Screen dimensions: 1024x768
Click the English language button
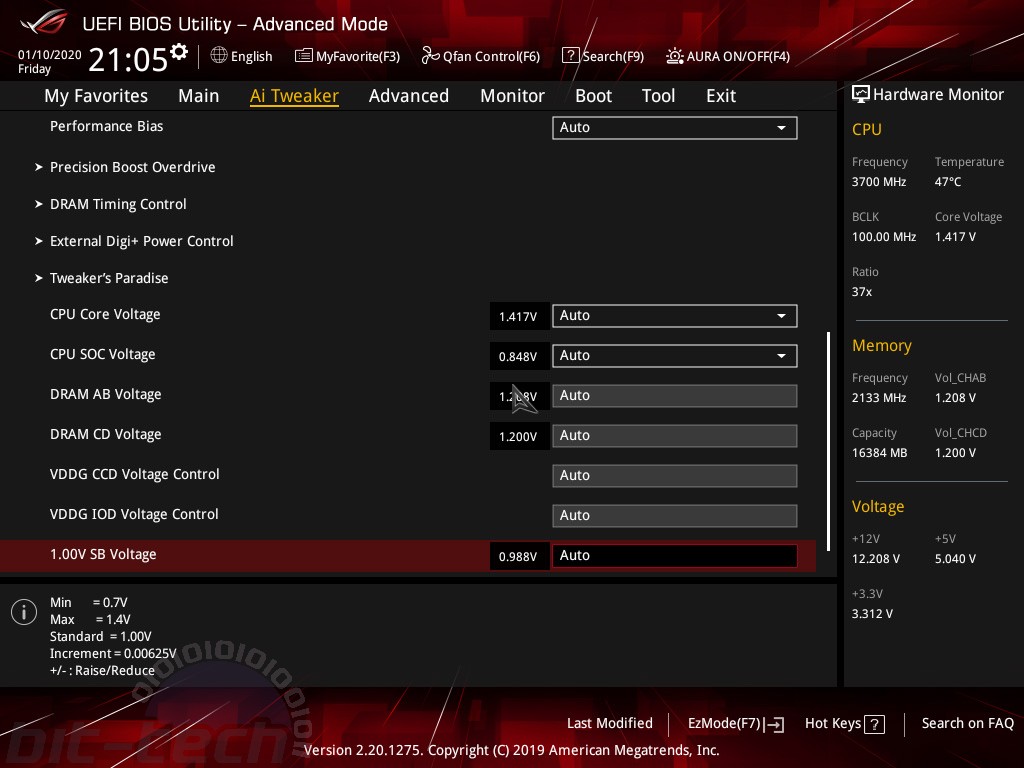(242, 56)
